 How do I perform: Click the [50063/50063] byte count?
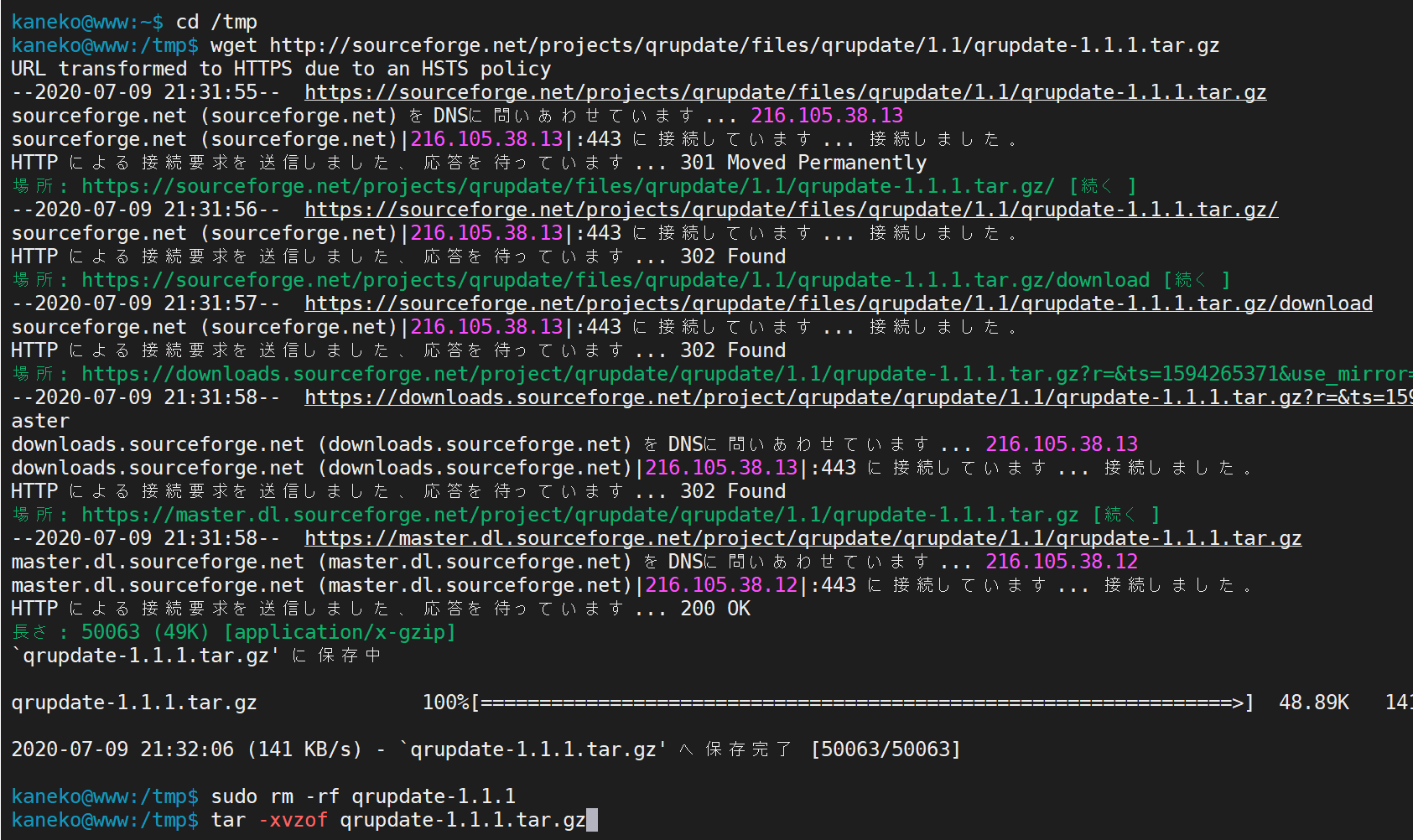point(885,749)
